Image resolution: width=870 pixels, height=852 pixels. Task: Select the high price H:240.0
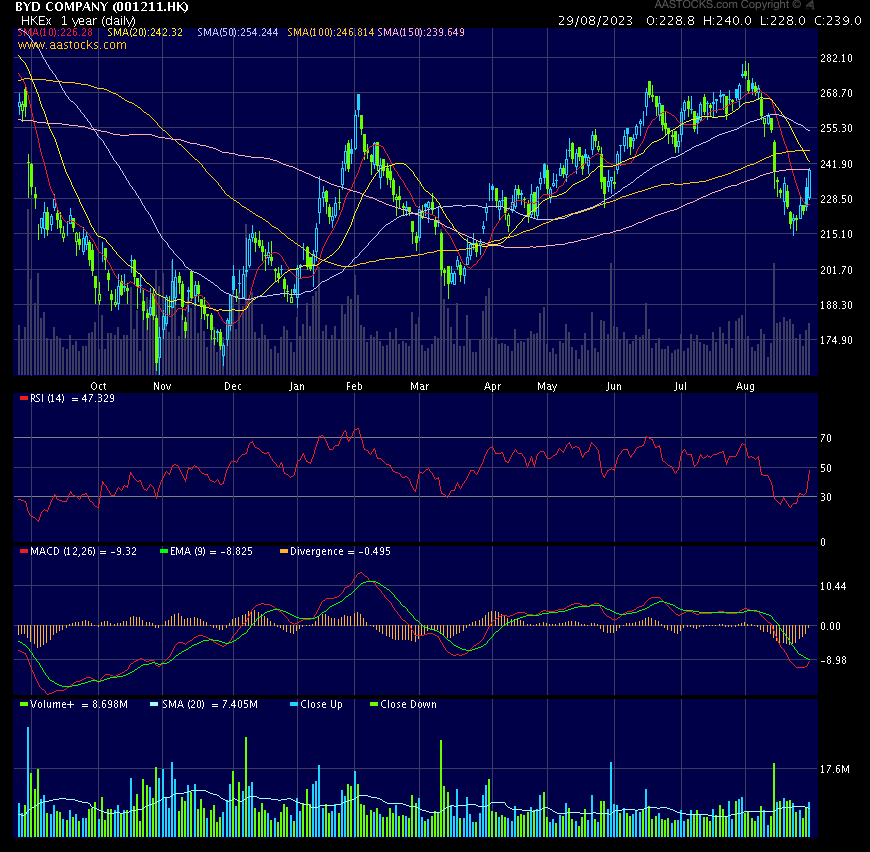pos(727,21)
